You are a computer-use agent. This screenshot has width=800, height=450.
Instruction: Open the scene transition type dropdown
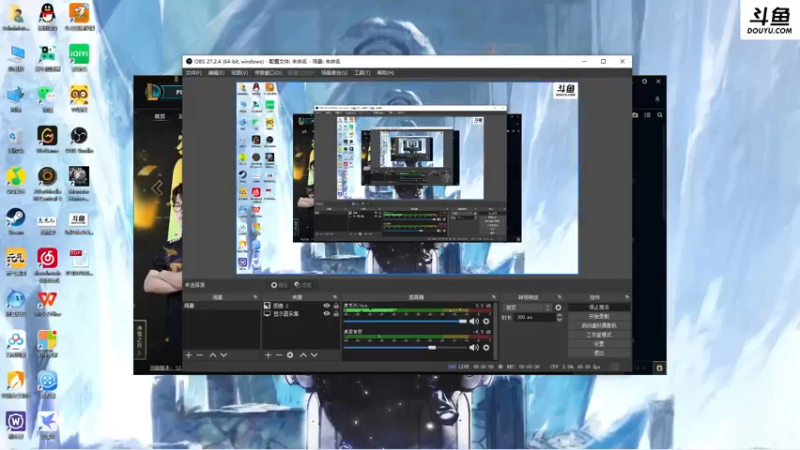pos(528,308)
